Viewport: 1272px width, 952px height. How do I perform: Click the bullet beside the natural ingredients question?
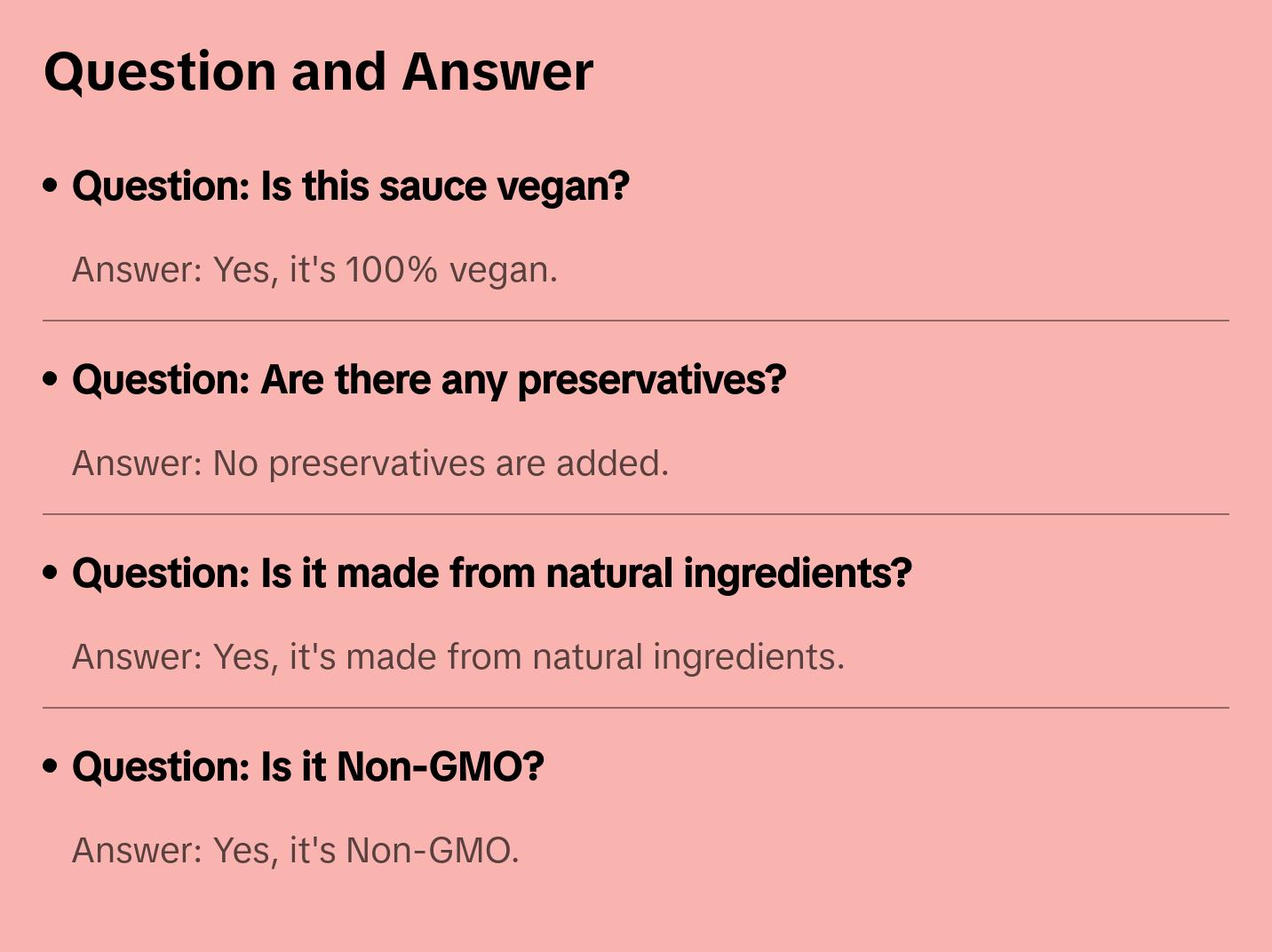(51, 573)
